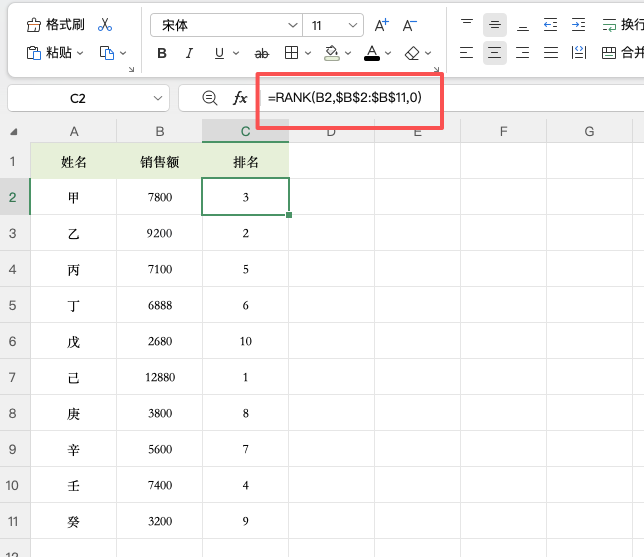Toggle horizontal center alignment
Screen dimensions: 644x557
tap(494, 53)
